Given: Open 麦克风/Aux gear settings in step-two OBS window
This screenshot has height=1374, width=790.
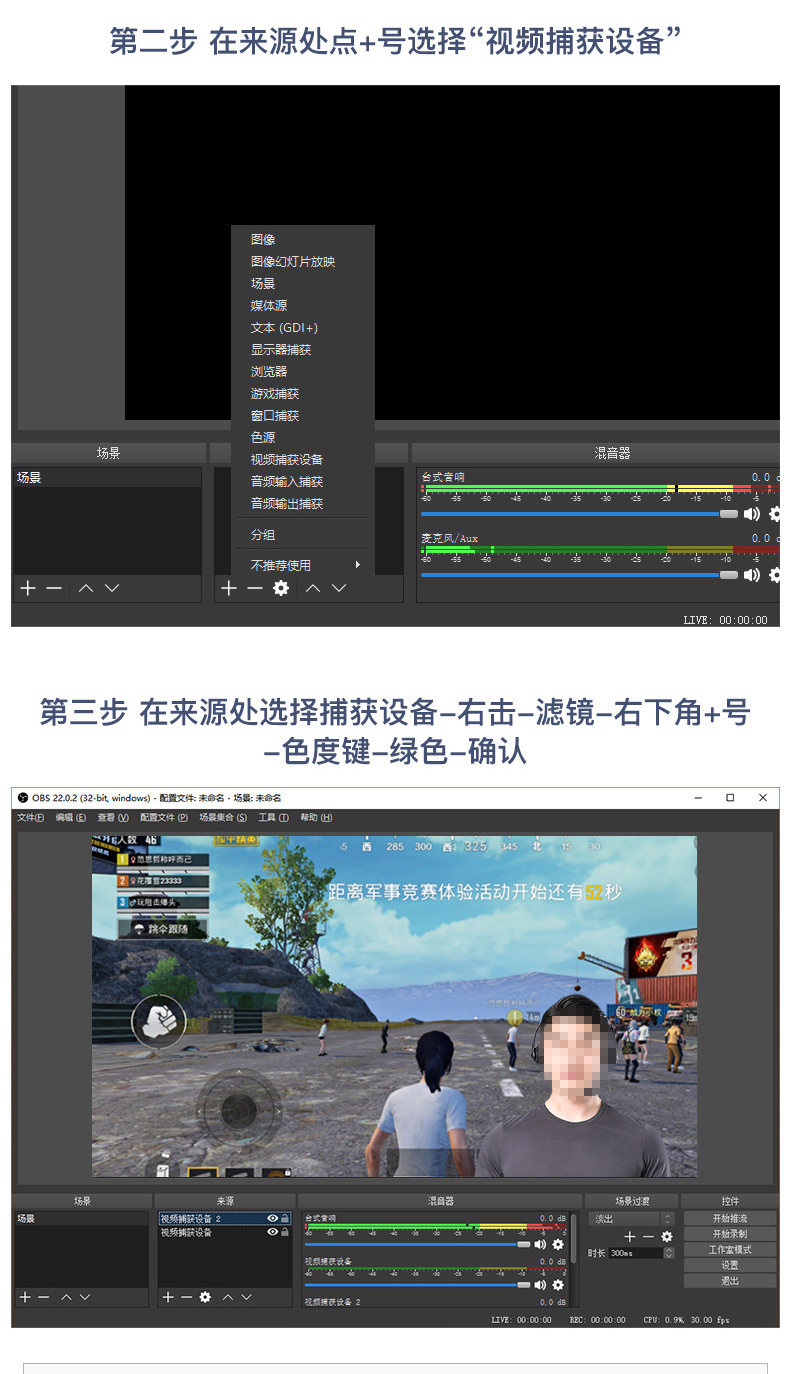Looking at the screenshot, I should coord(775,575).
